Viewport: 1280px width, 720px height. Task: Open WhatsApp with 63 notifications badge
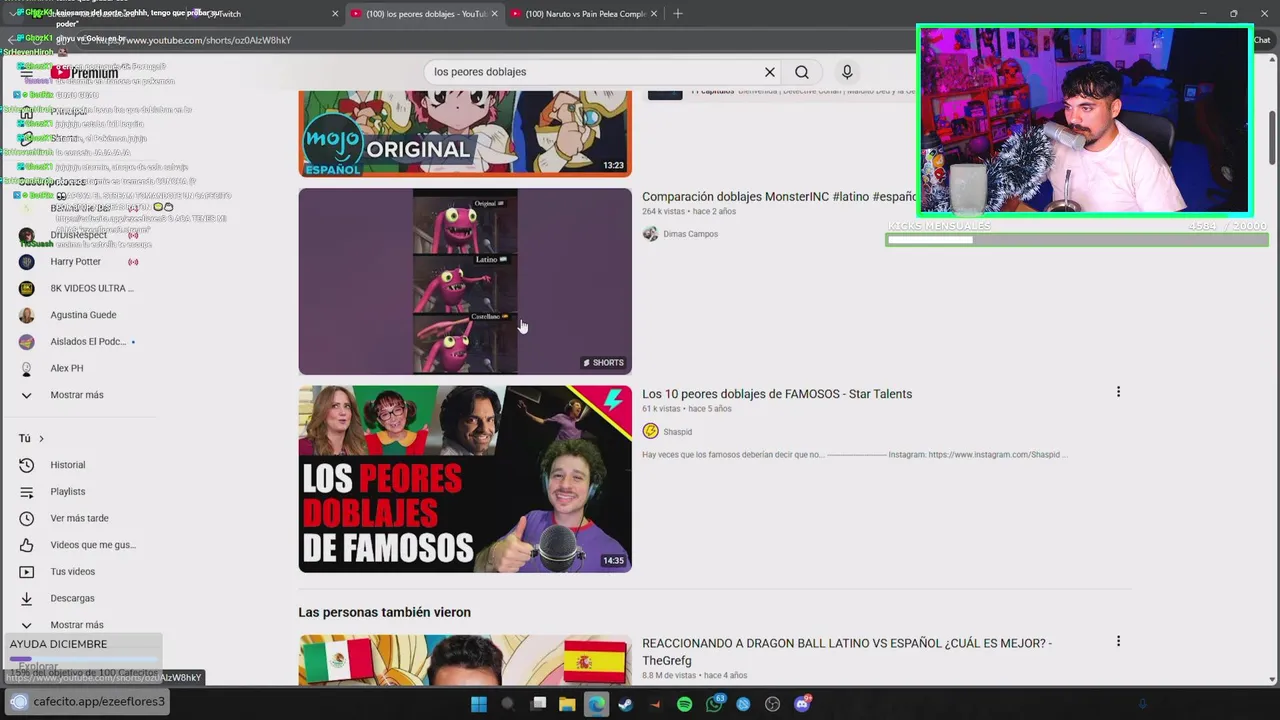[714, 704]
